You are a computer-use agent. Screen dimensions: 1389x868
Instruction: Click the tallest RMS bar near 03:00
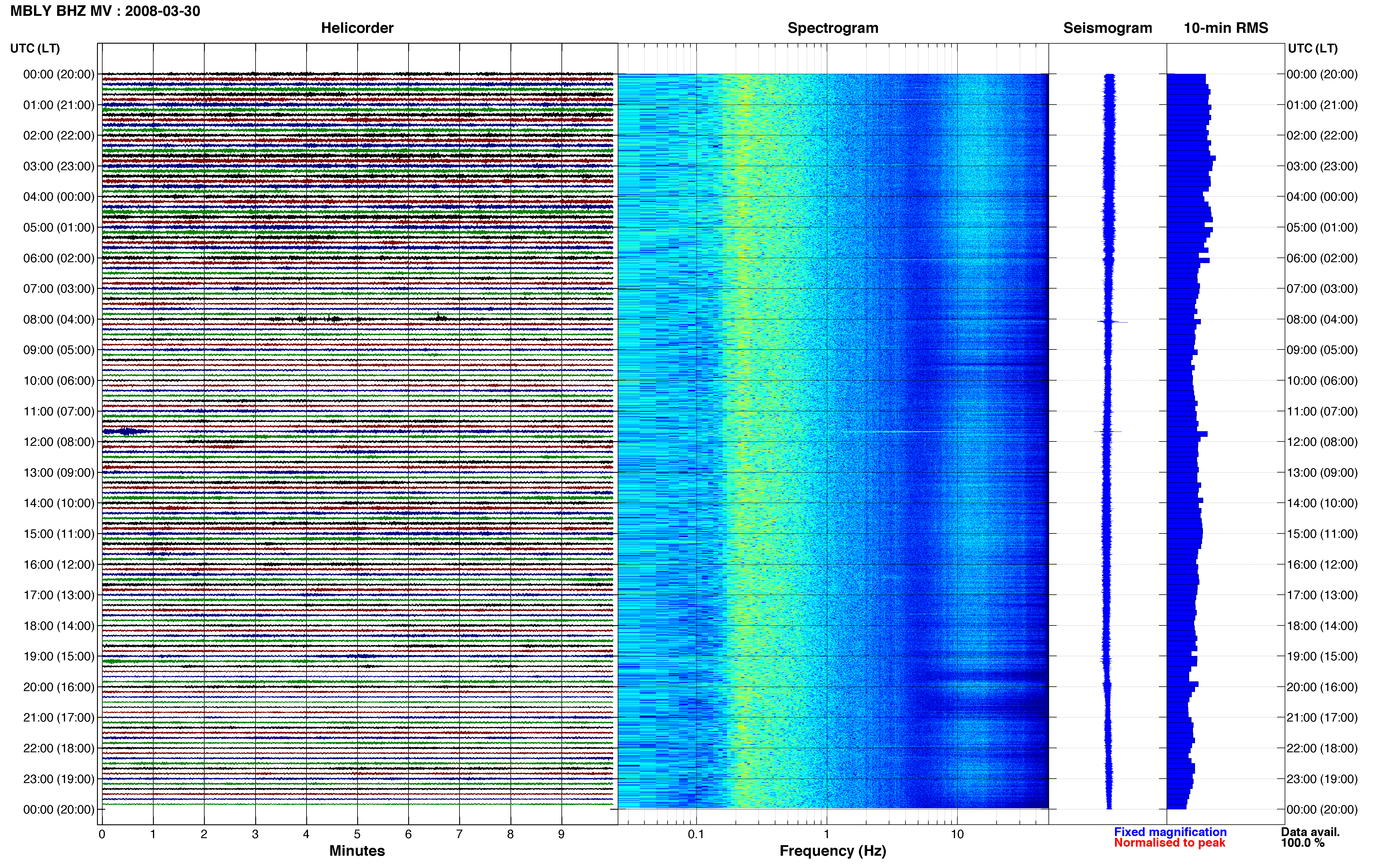(1191, 158)
